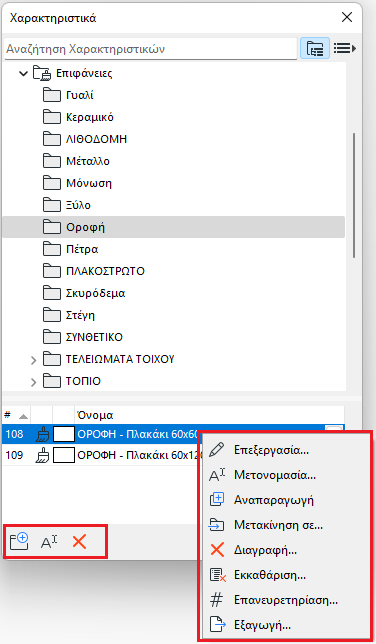Click the Πέτρα folder icon
The width and height of the screenshot is (376, 644).
(x=52, y=249)
